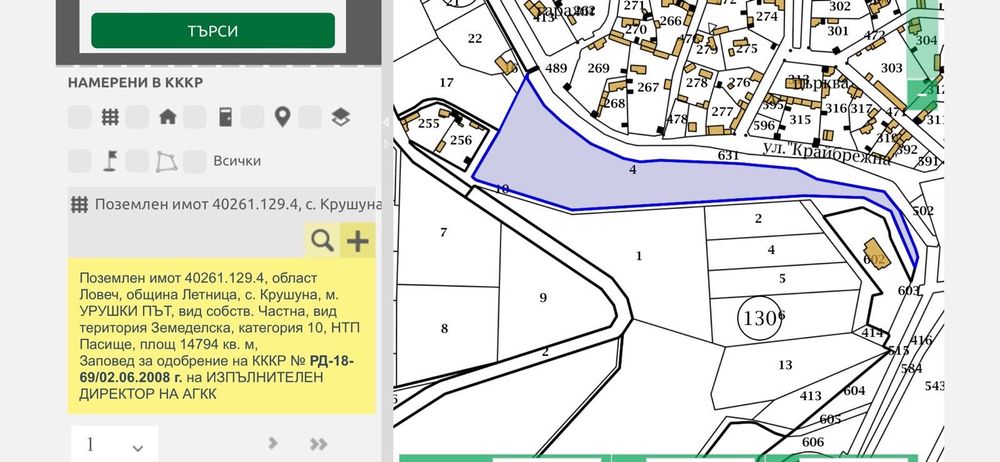1000x462 pixels.
Task: Click parcel 315 on the map
Action: (800, 119)
